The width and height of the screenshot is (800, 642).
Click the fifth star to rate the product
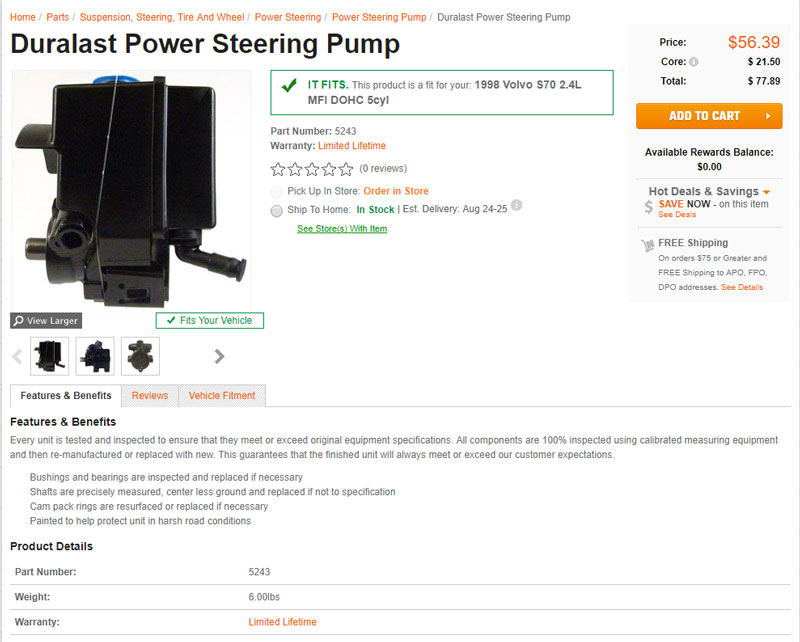point(346,169)
